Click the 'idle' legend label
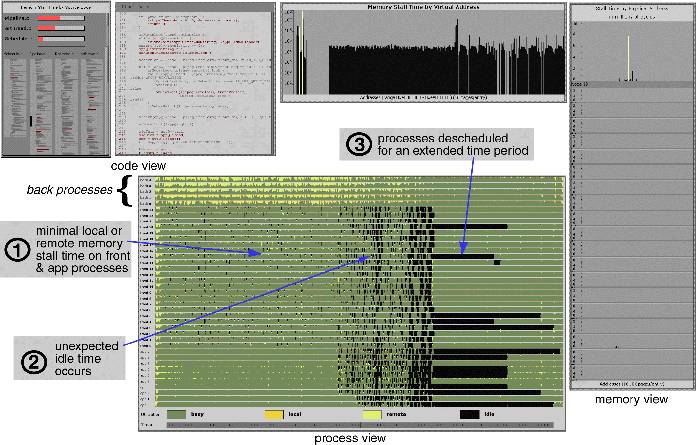Viewport: 696px width, 445px height. point(489,414)
